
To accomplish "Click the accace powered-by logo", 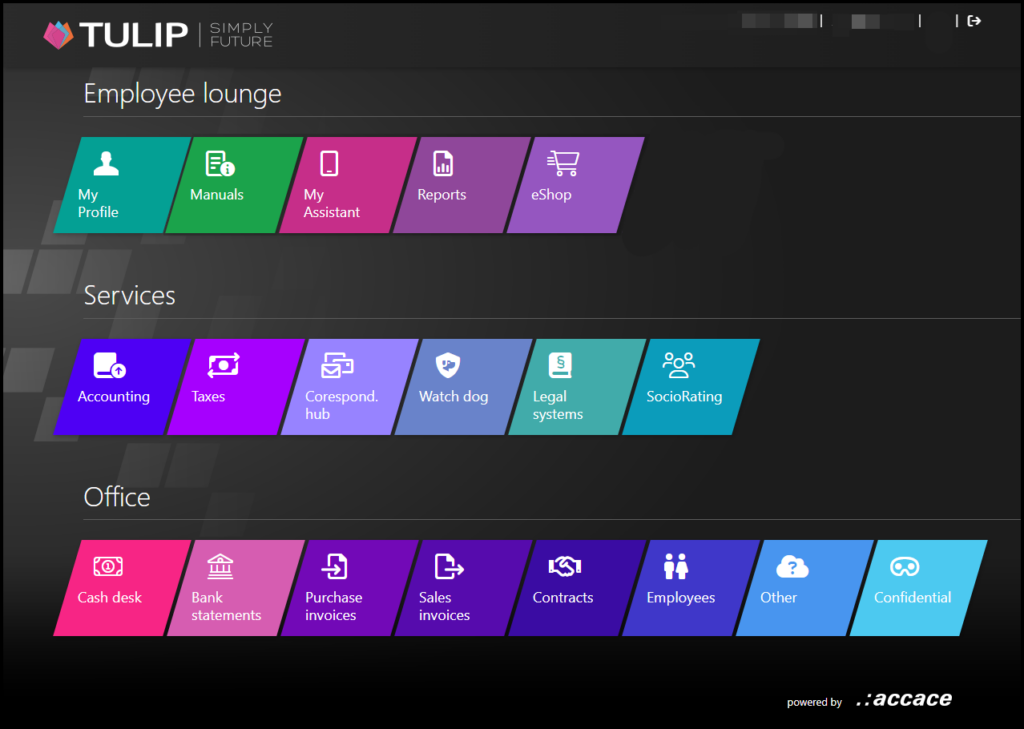I will point(904,699).
